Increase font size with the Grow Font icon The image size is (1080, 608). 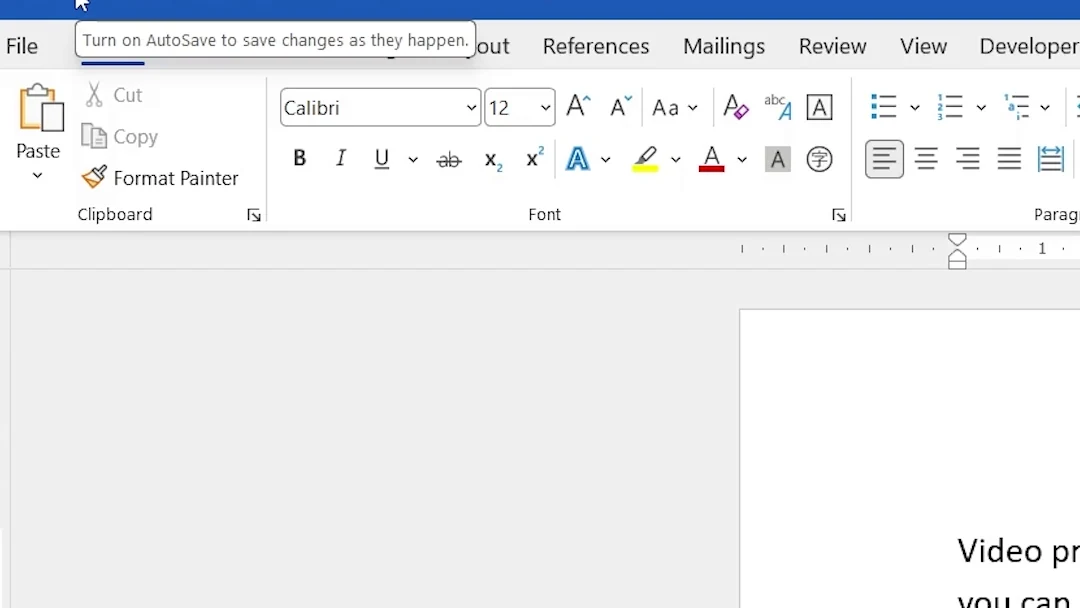click(578, 107)
